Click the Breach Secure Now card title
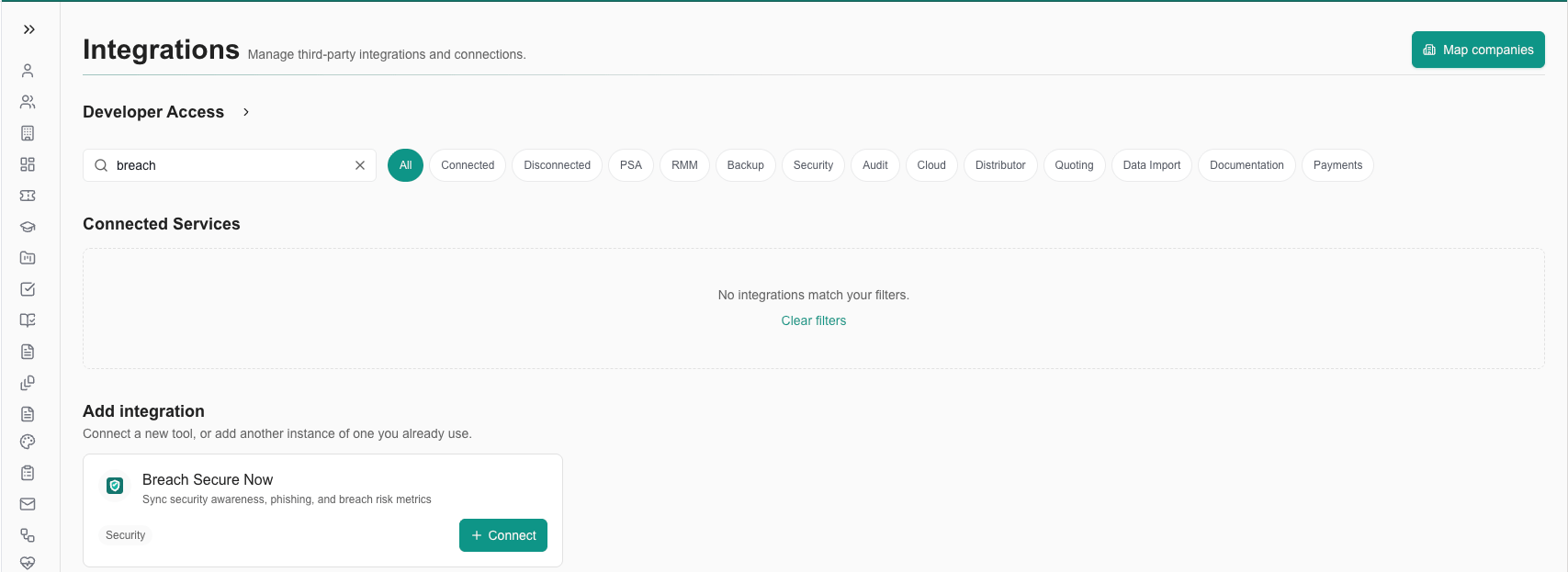This screenshot has height=572, width=1568. (208, 479)
